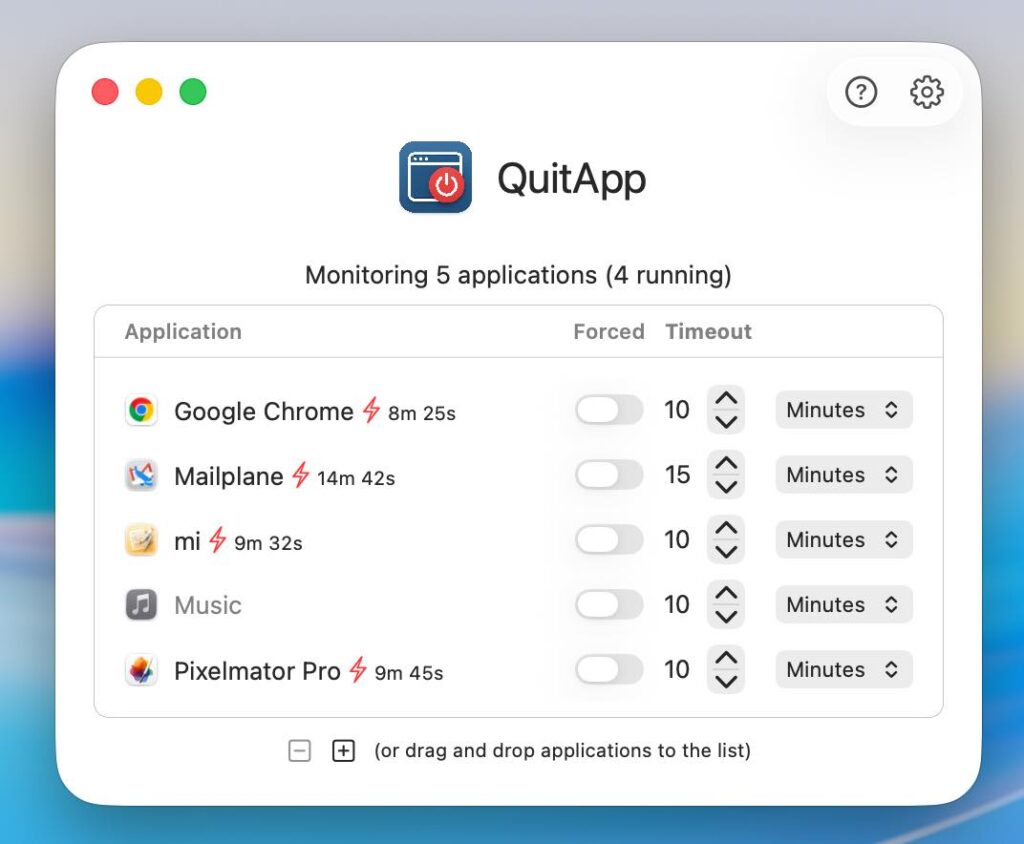Click the Pixelmator Pro app icon
This screenshot has height=844, width=1024.
coord(141,670)
